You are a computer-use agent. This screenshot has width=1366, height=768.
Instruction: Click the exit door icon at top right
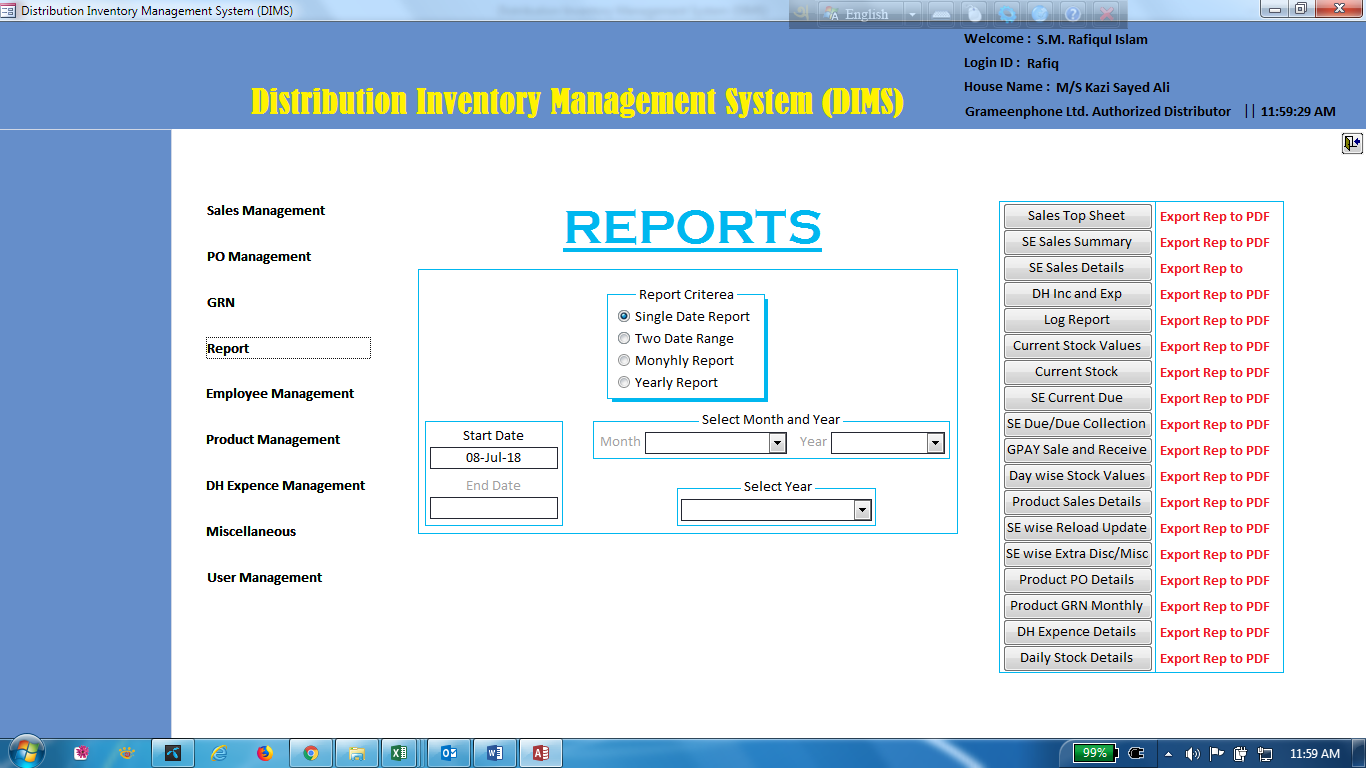(x=1352, y=143)
